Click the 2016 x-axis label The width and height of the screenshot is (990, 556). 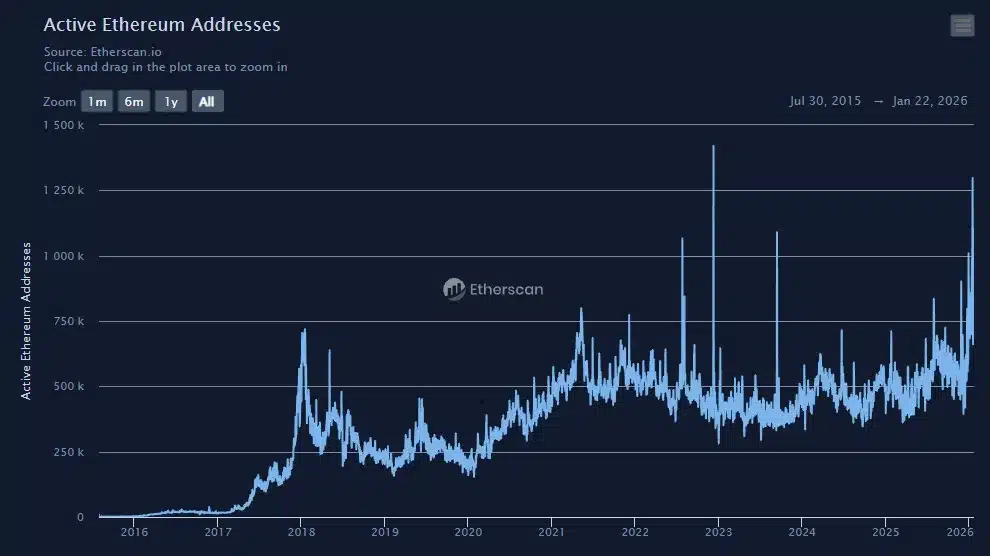[x=134, y=532]
